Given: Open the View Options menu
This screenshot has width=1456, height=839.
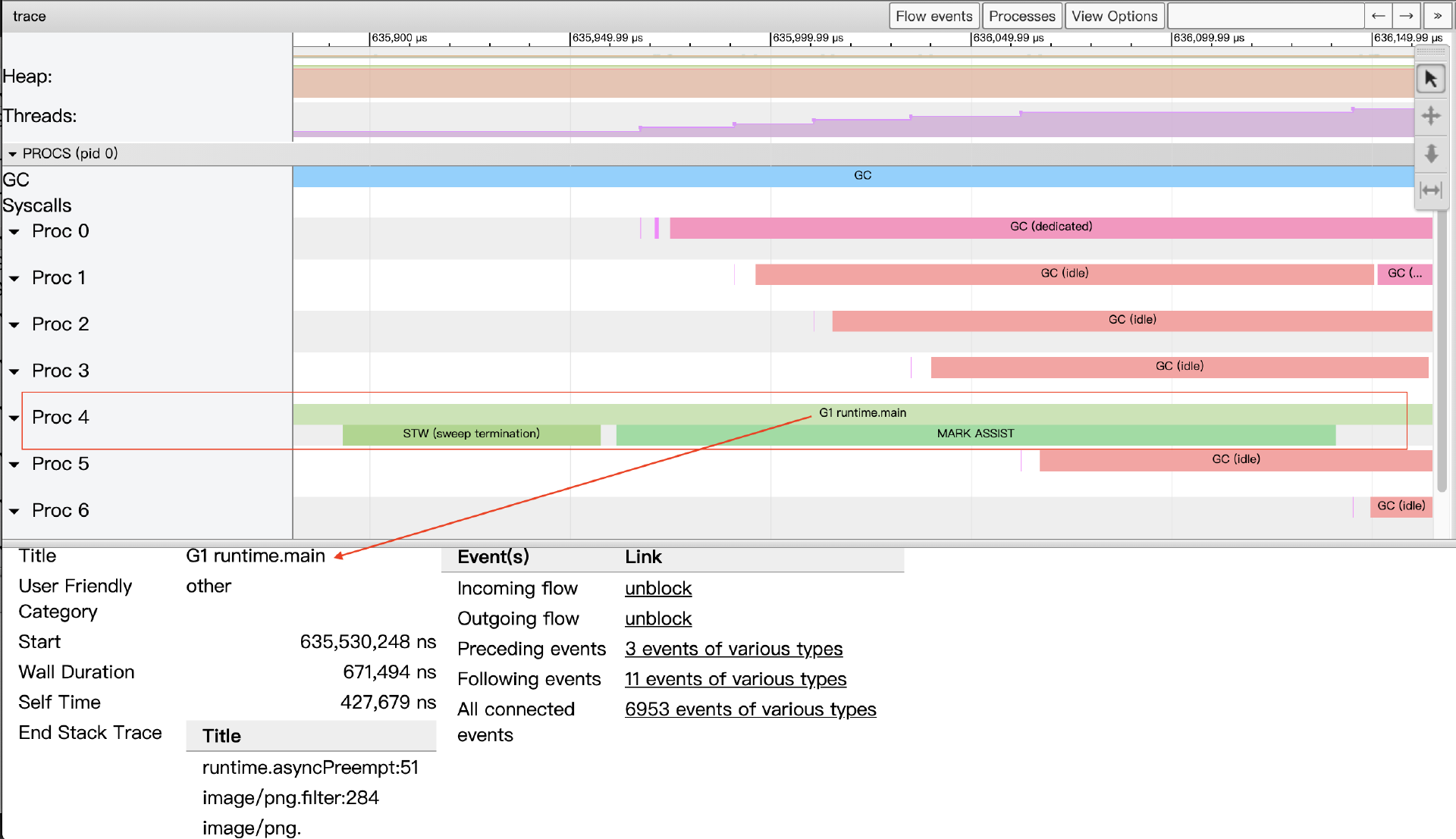Looking at the screenshot, I should [x=1114, y=16].
